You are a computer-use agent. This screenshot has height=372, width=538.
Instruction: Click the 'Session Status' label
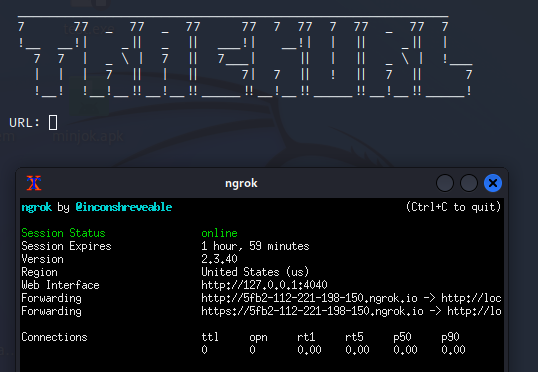[x=63, y=233]
